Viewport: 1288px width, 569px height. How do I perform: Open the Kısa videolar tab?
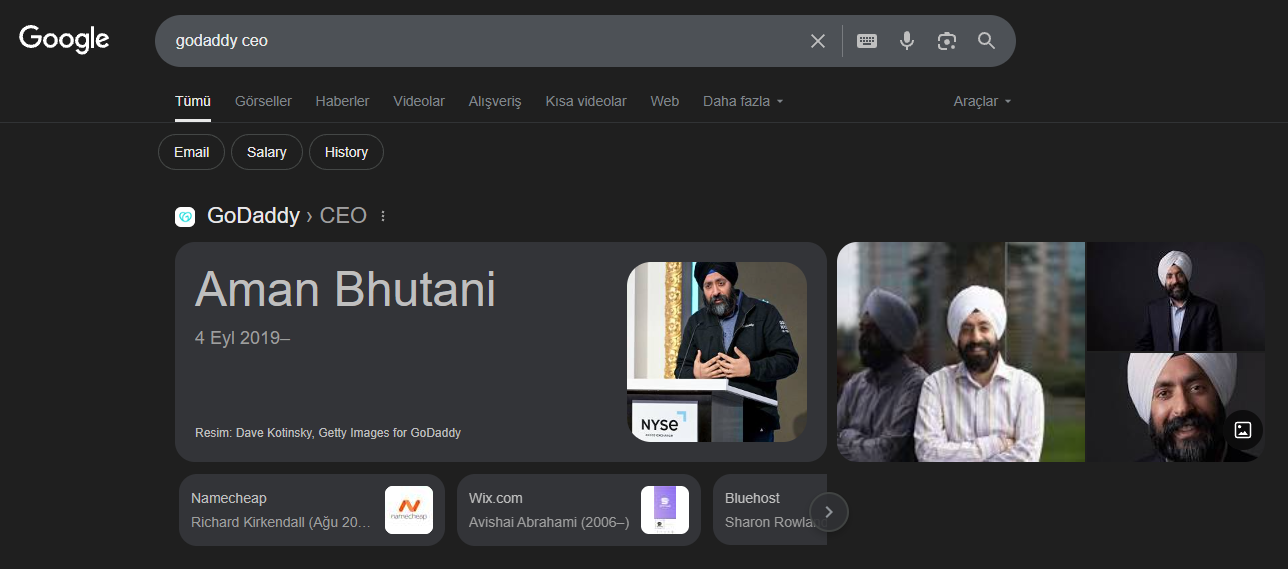[586, 101]
